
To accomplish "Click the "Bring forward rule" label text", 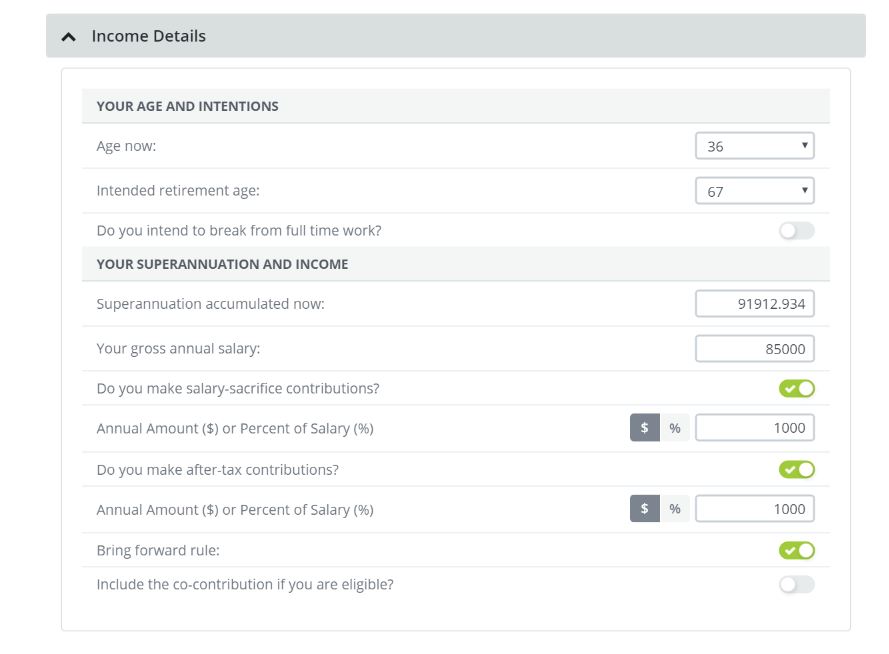I will [157, 550].
